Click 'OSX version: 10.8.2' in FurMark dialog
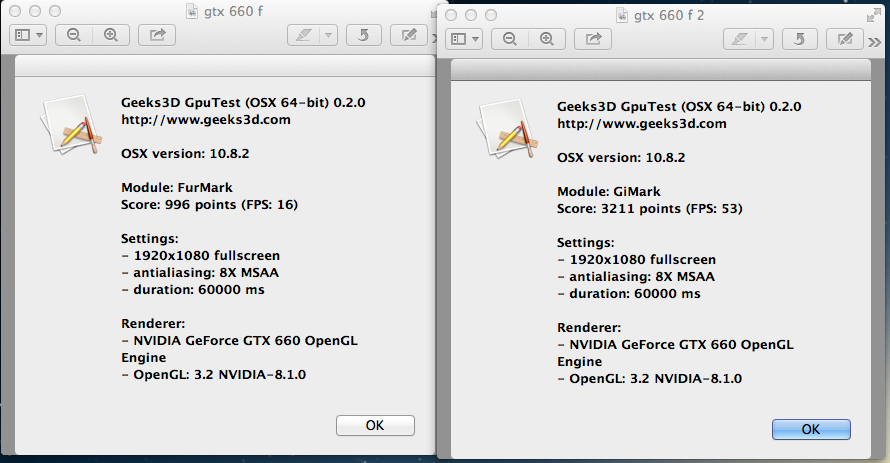 pos(185,154)
